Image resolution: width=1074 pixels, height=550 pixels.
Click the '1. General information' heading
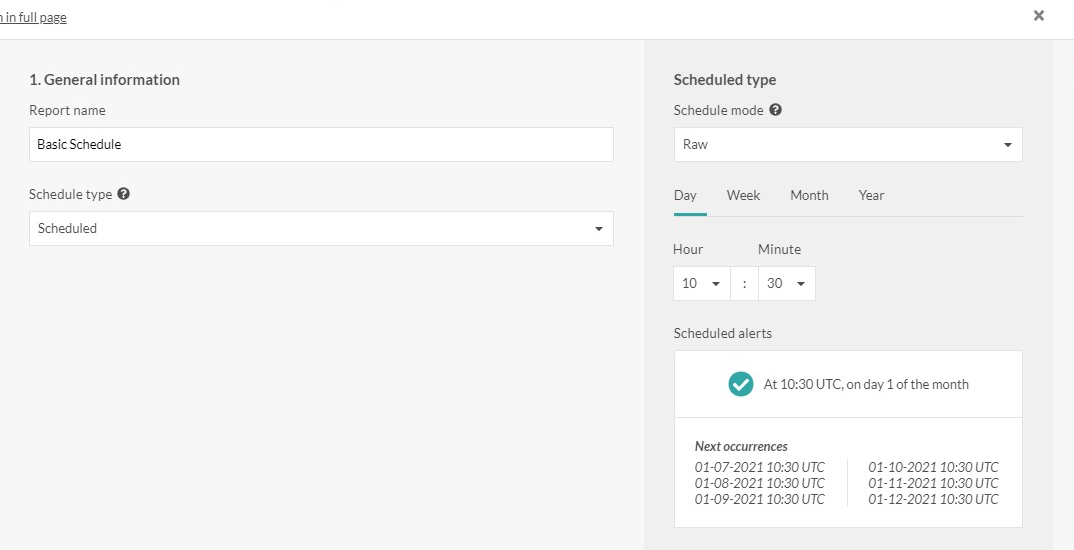104,79
